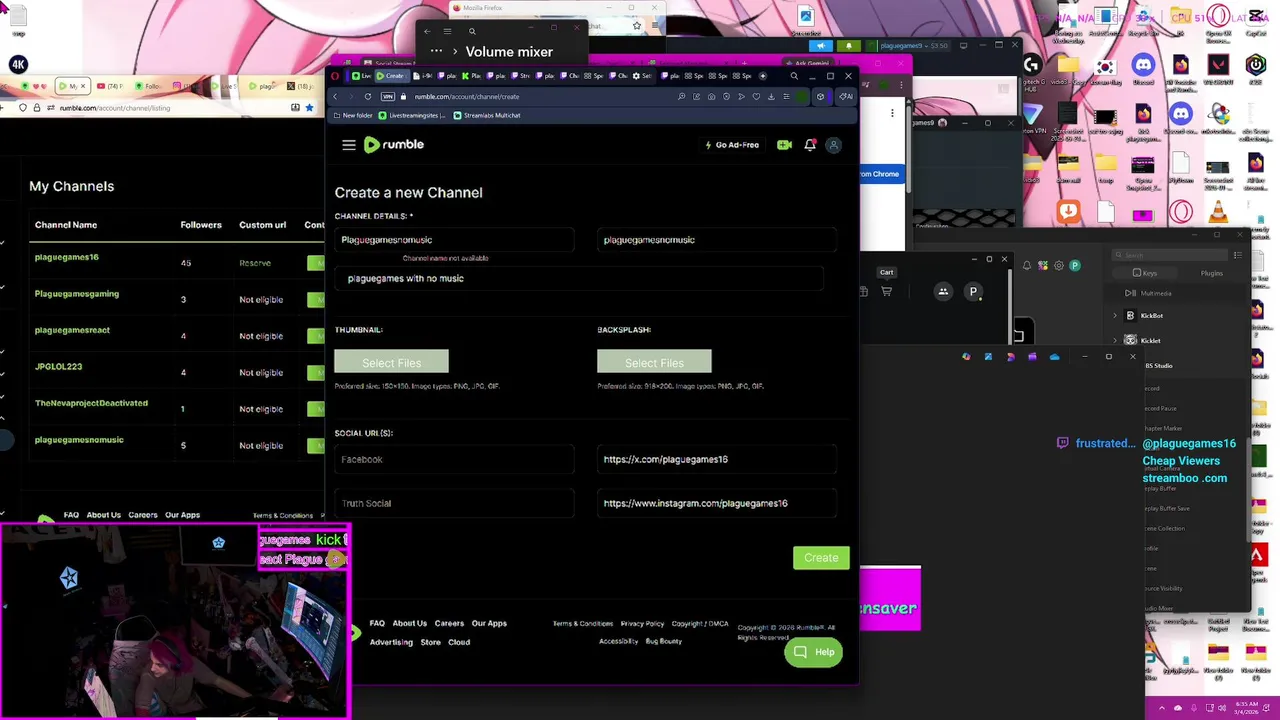Click the Stream Deck bell icon

[1027, 266]
